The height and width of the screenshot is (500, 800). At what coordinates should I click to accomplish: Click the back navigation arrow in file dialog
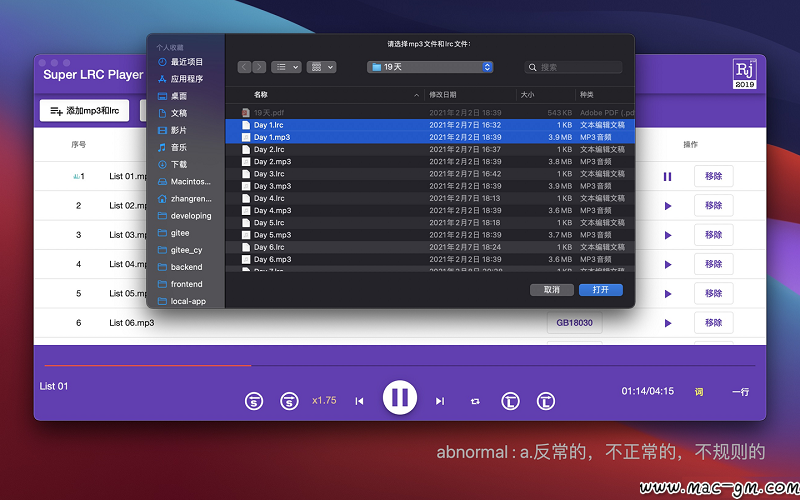coord(244,67)
